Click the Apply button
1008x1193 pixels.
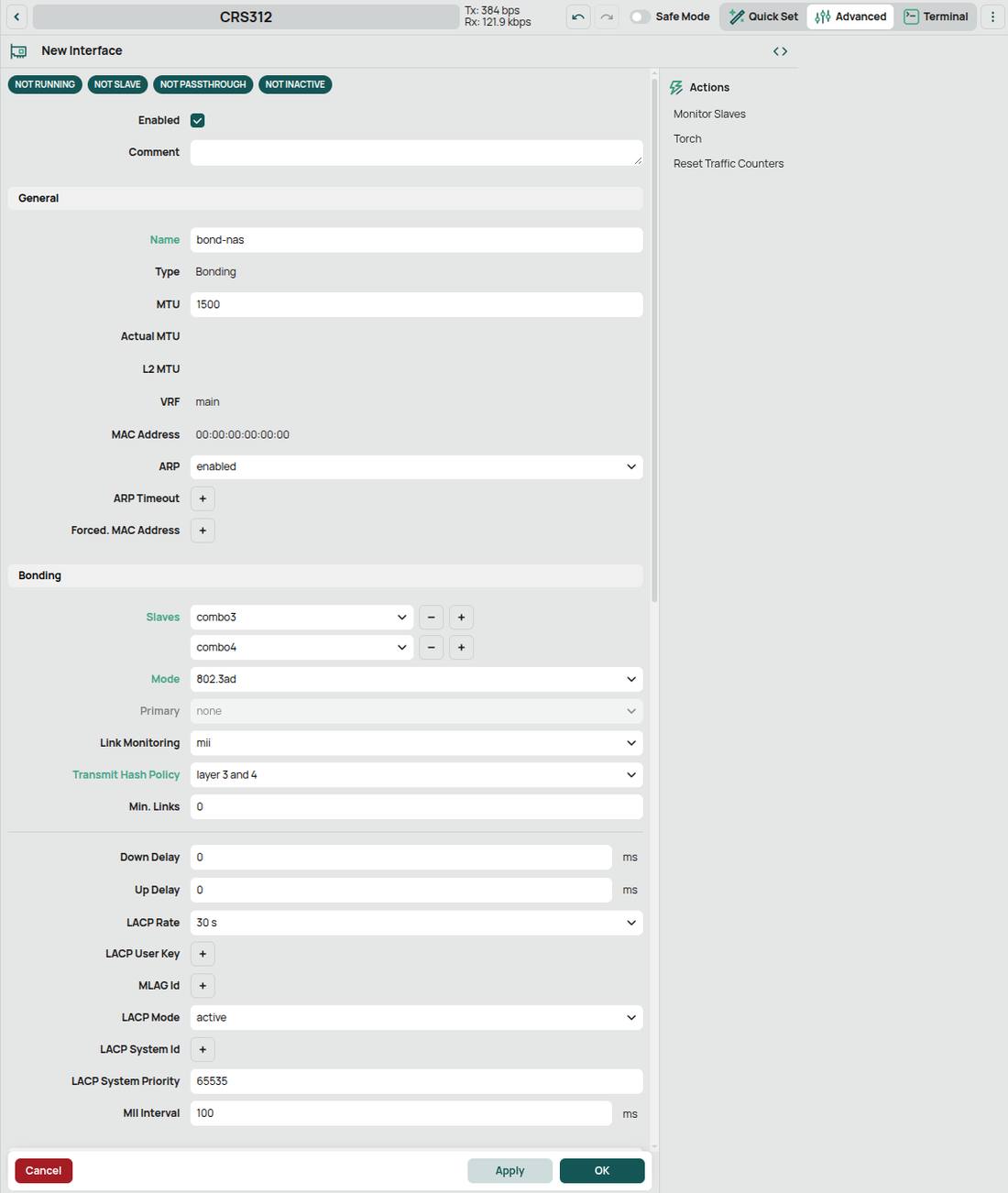[509, 1171]
